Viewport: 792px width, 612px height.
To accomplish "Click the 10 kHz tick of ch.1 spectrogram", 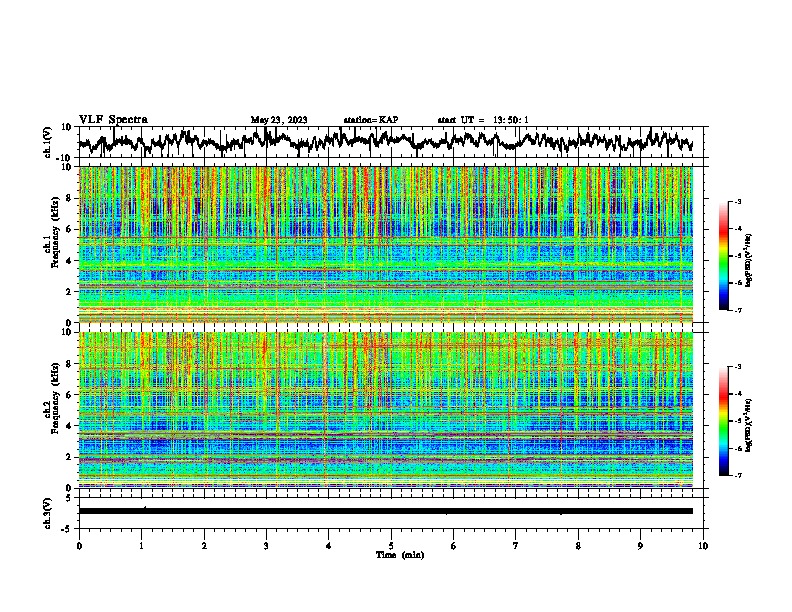I will tap(67, 167).
